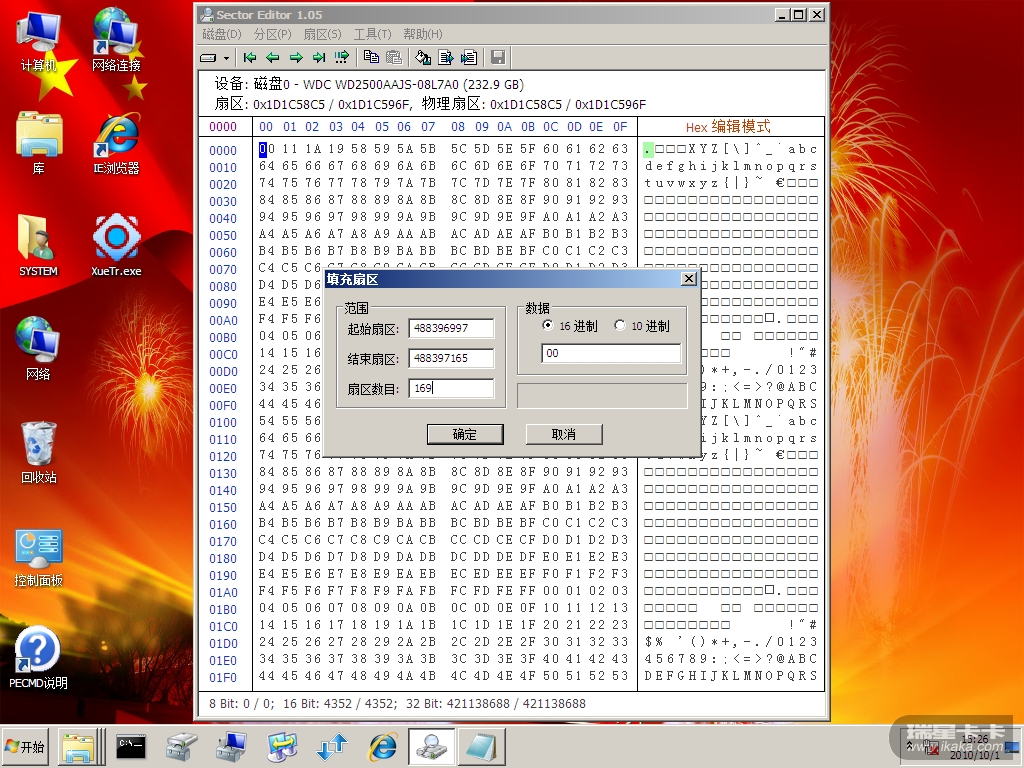
Task: Click the 结束扇区 input field
Action: [451, 358]
